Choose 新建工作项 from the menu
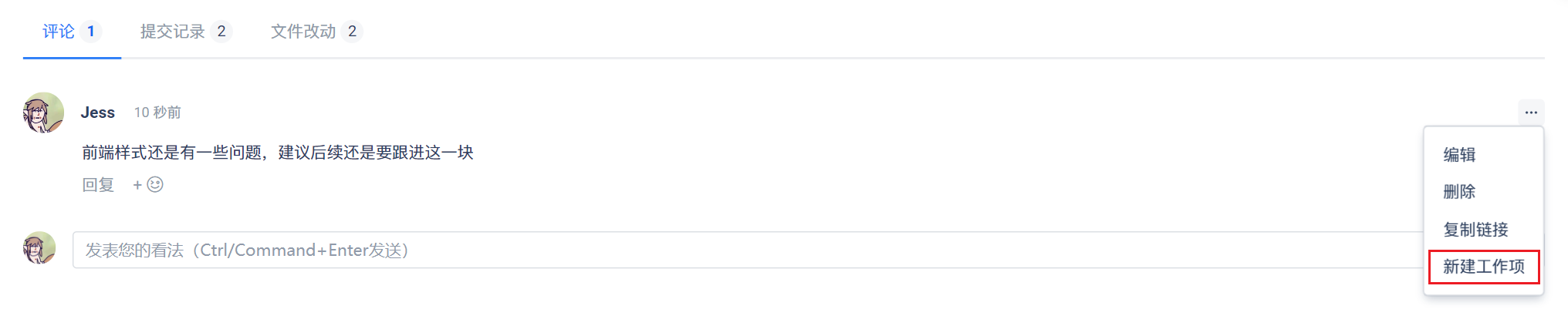The width and height of the screenshot is (1568, 316). pos(1483,267)
